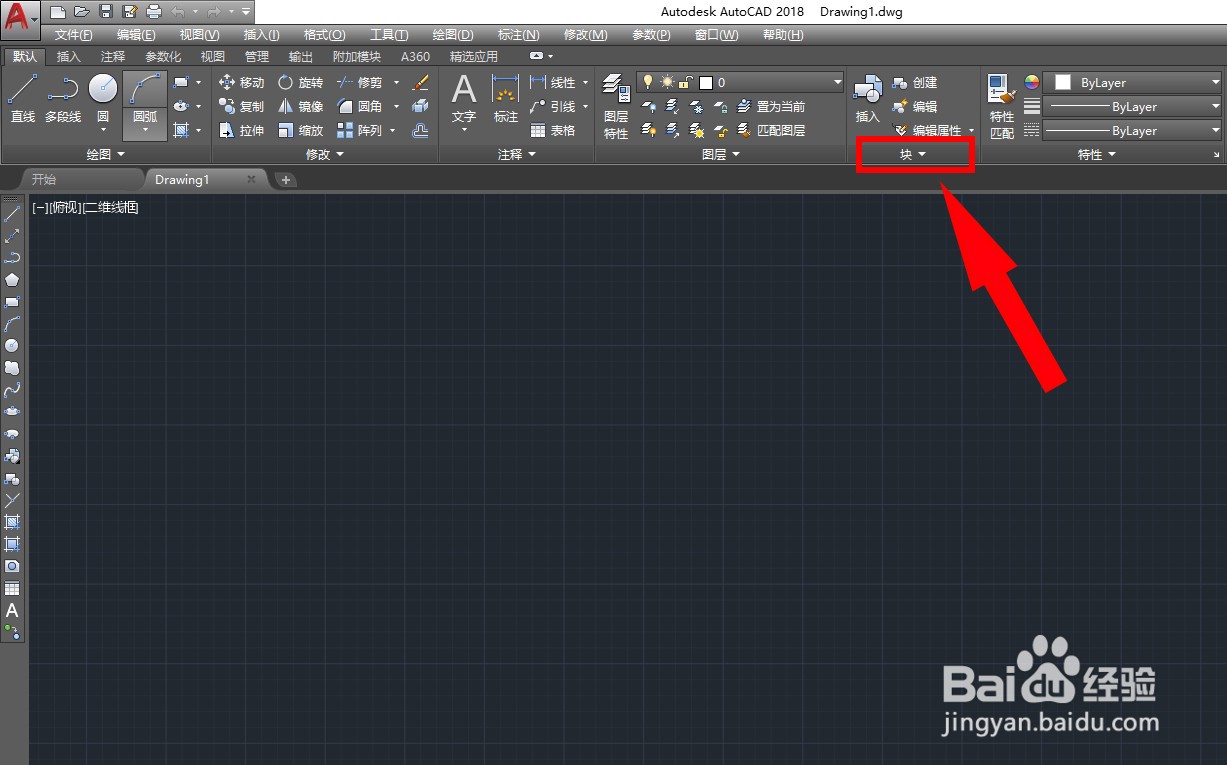Click the 复制 copy tool
1227x765 pixels.
click(x=241, y=107)
